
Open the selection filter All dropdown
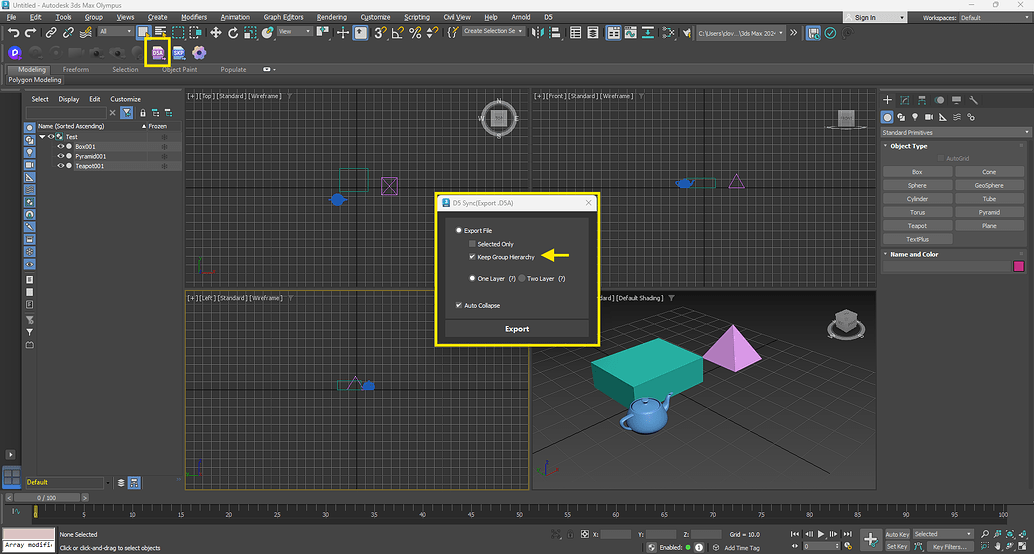[115, 32]
